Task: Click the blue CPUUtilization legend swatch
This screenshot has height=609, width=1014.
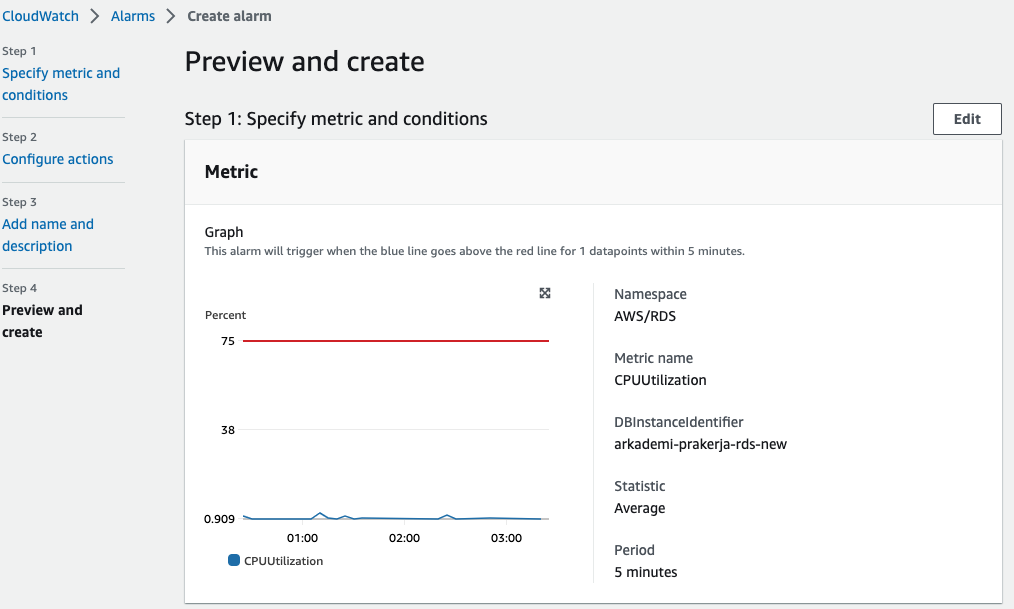Action: coord(234,561)
